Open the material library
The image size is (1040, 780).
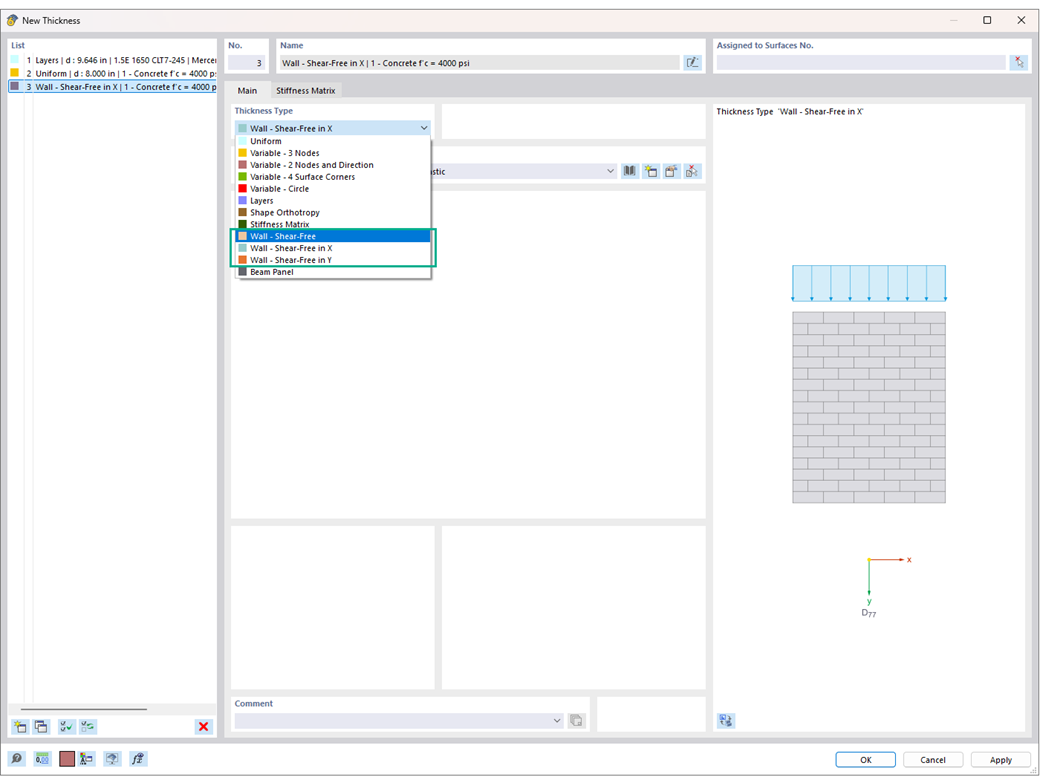click(629, 171)
